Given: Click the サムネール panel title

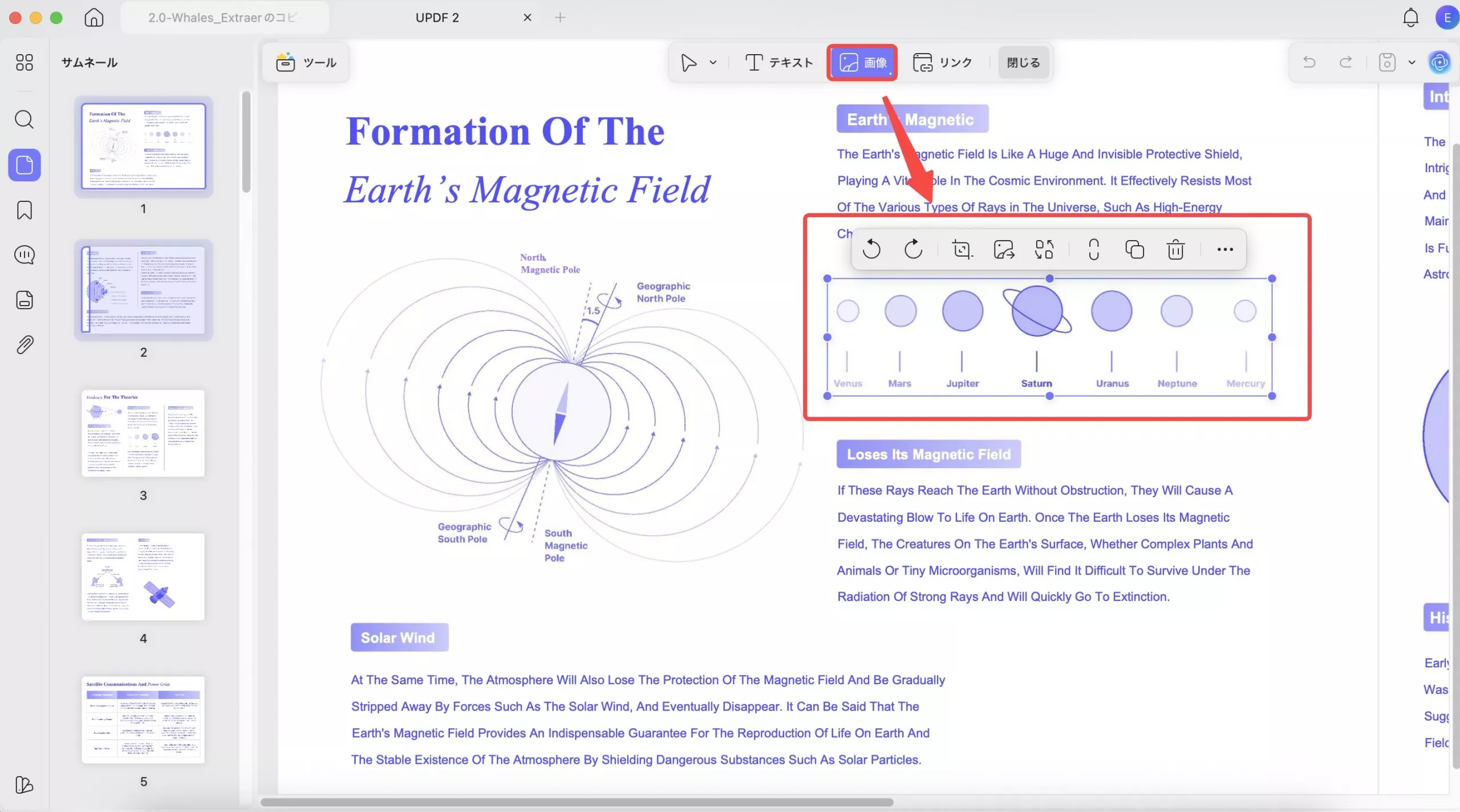Looking at the screenshot, I should point(90,63).
